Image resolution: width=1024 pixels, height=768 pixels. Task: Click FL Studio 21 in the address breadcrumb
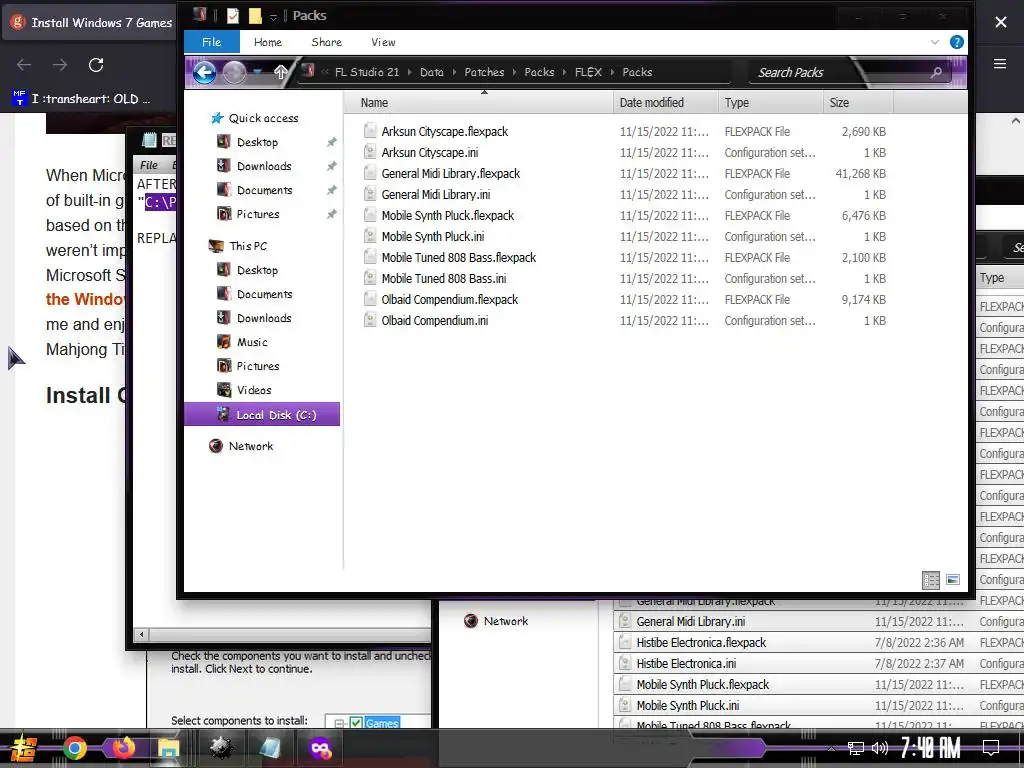tap(366, 72)
